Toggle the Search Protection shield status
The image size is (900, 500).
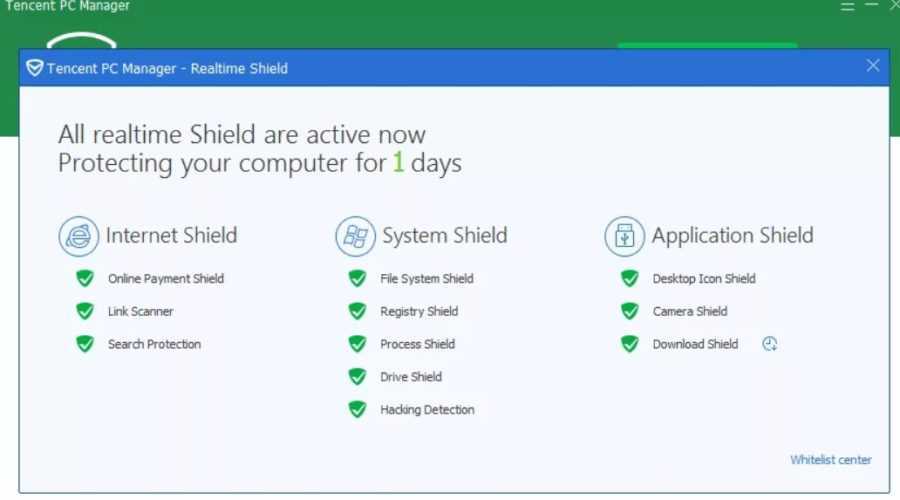click(85, 344)
